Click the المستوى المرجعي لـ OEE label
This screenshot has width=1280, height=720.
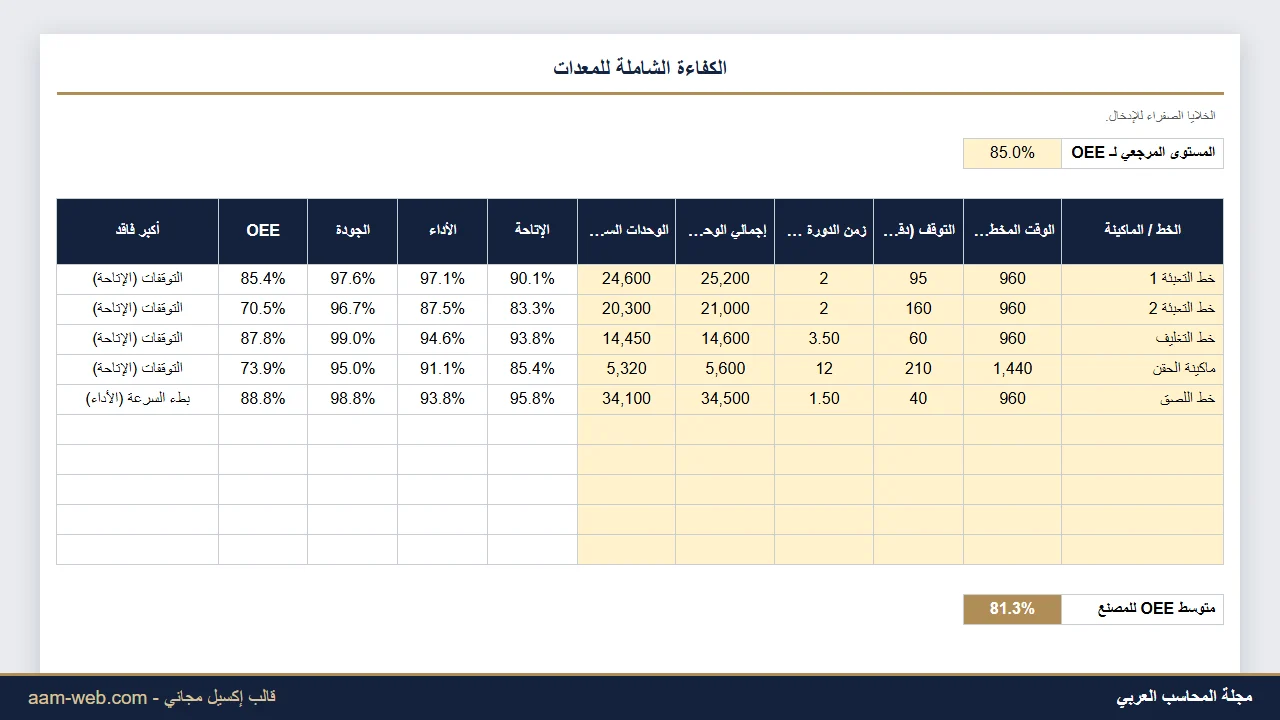coord(1143,153)
